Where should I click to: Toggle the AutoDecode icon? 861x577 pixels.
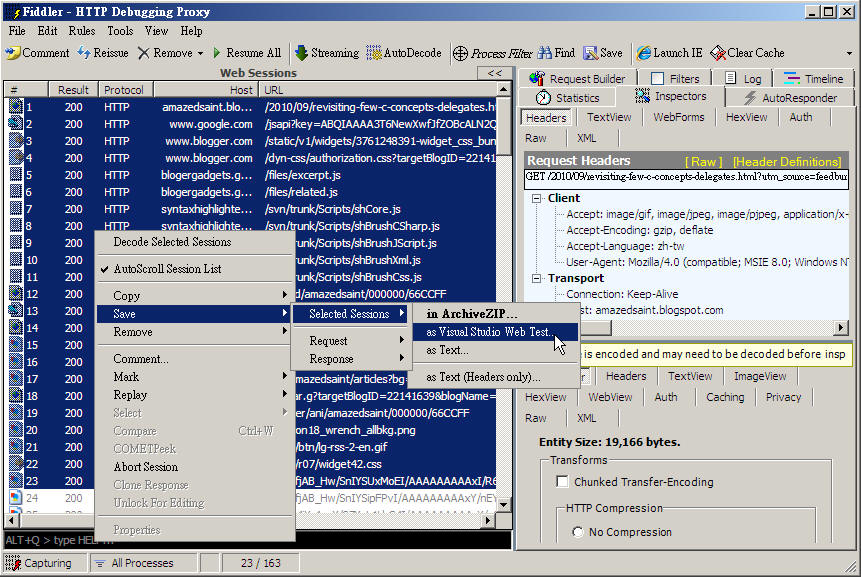tap(374, 53)
